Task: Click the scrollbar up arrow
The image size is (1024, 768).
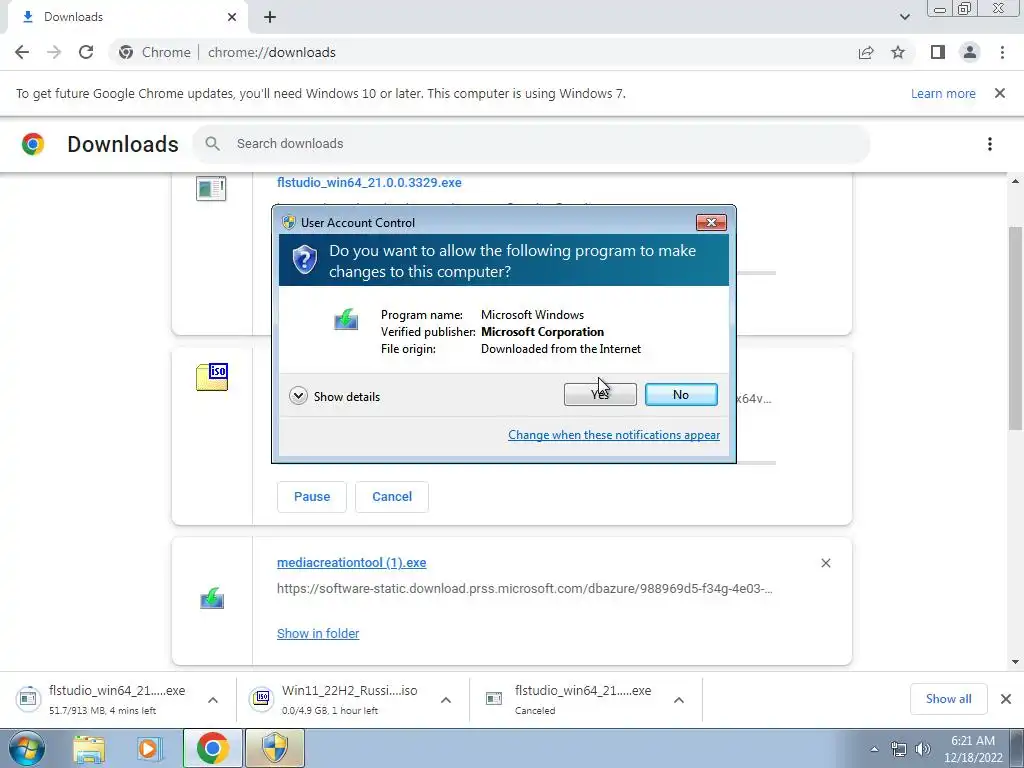Action: 1014,182
